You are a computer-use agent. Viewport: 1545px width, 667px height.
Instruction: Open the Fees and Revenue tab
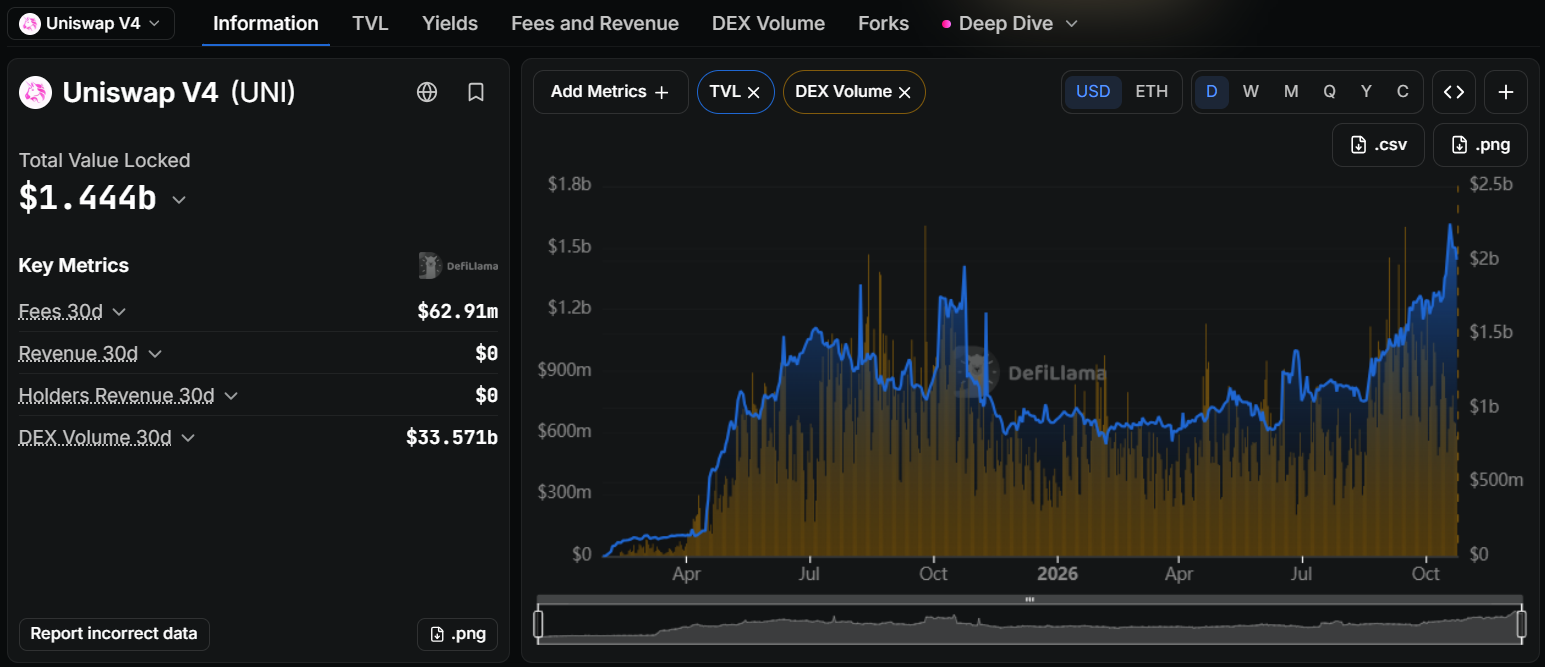(595, 23)
